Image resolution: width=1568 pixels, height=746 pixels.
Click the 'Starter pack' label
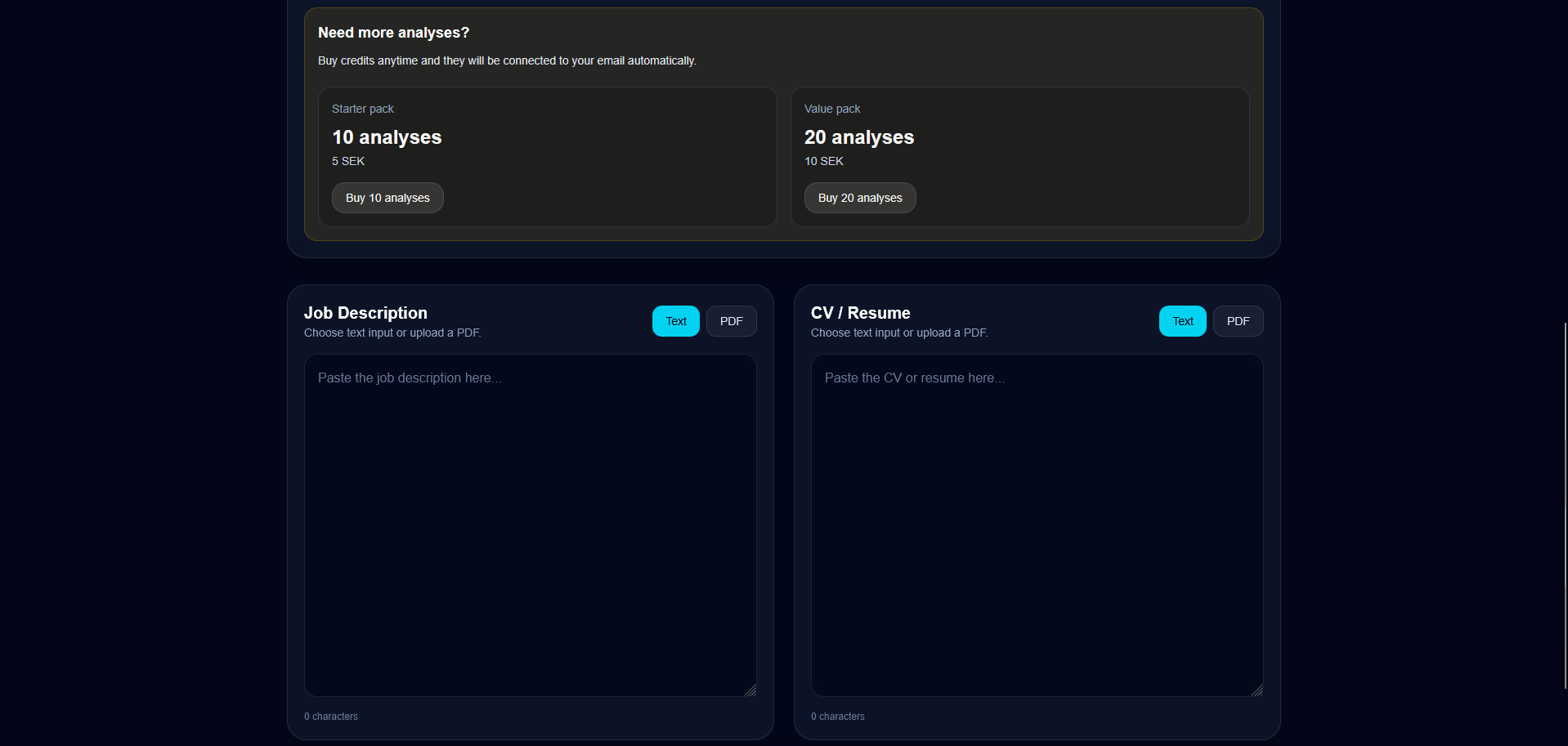click(363, 109)
